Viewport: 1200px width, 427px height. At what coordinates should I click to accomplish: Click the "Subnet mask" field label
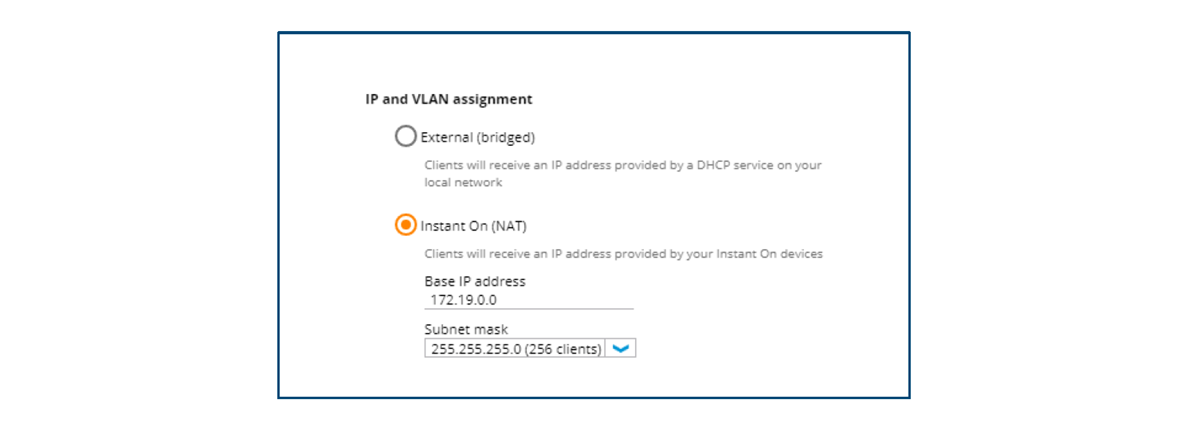pyautogui.click(x=466, y=330)
